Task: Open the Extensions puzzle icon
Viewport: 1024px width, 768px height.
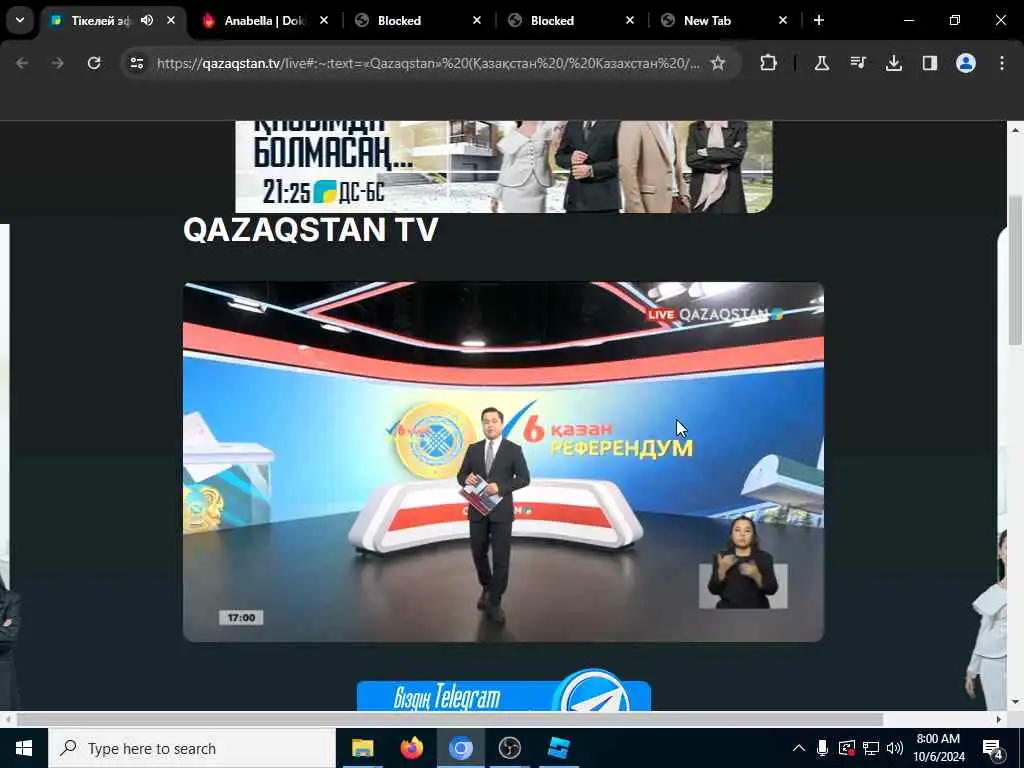Action: 769,63
